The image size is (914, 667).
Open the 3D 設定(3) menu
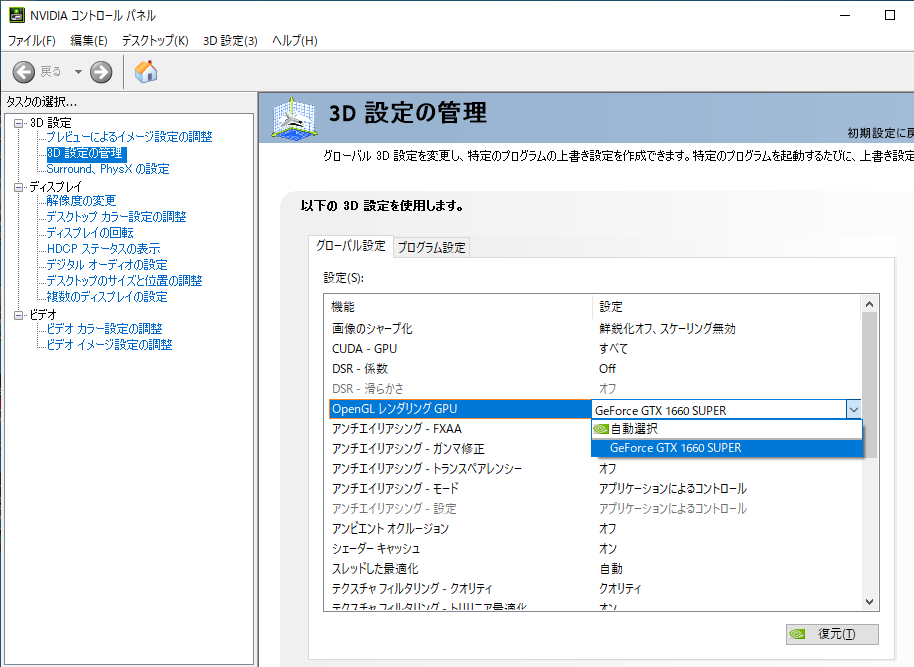tap(230, 40)
